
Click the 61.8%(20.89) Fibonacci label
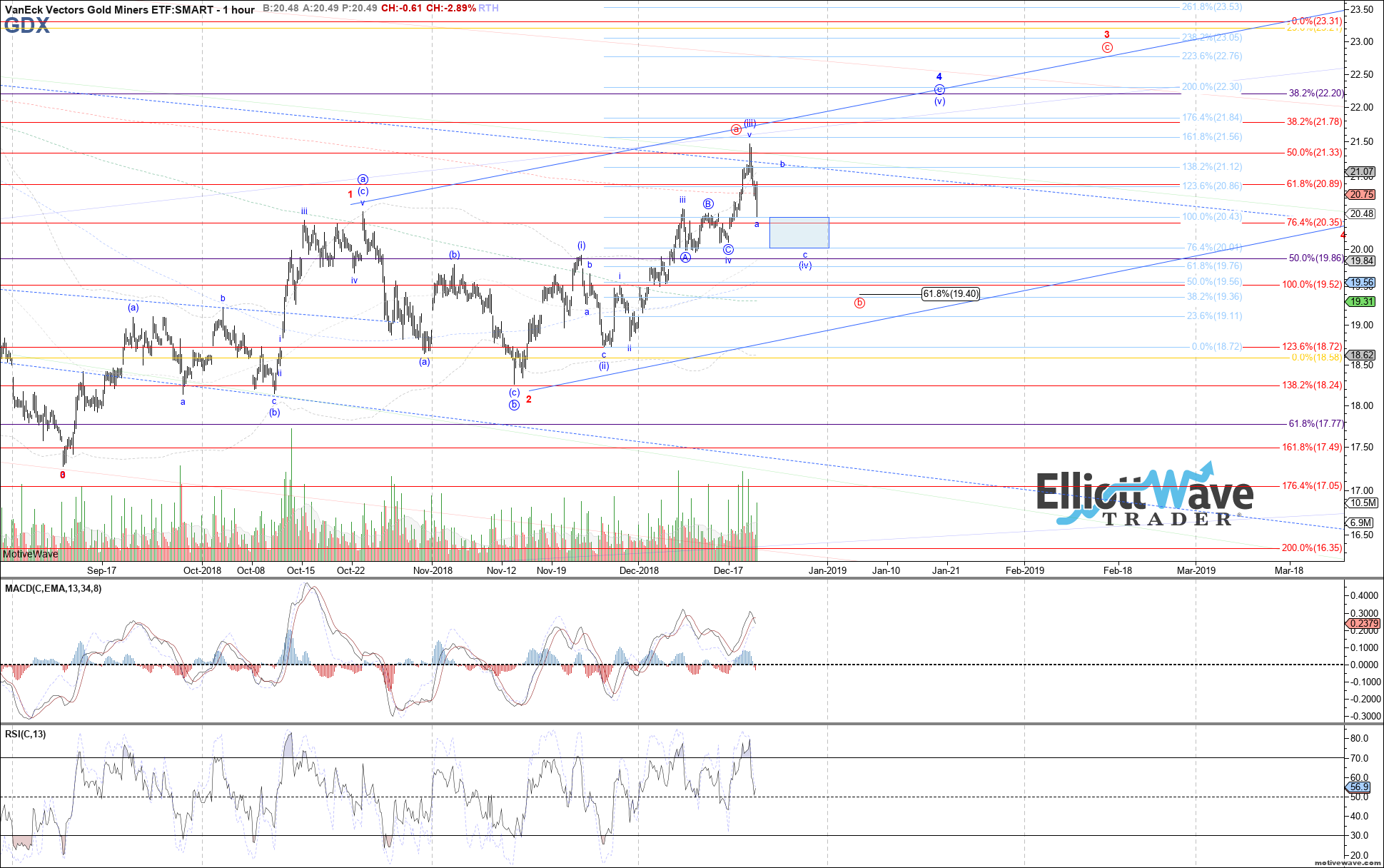pyautogui.click(x=1315, y=184)
